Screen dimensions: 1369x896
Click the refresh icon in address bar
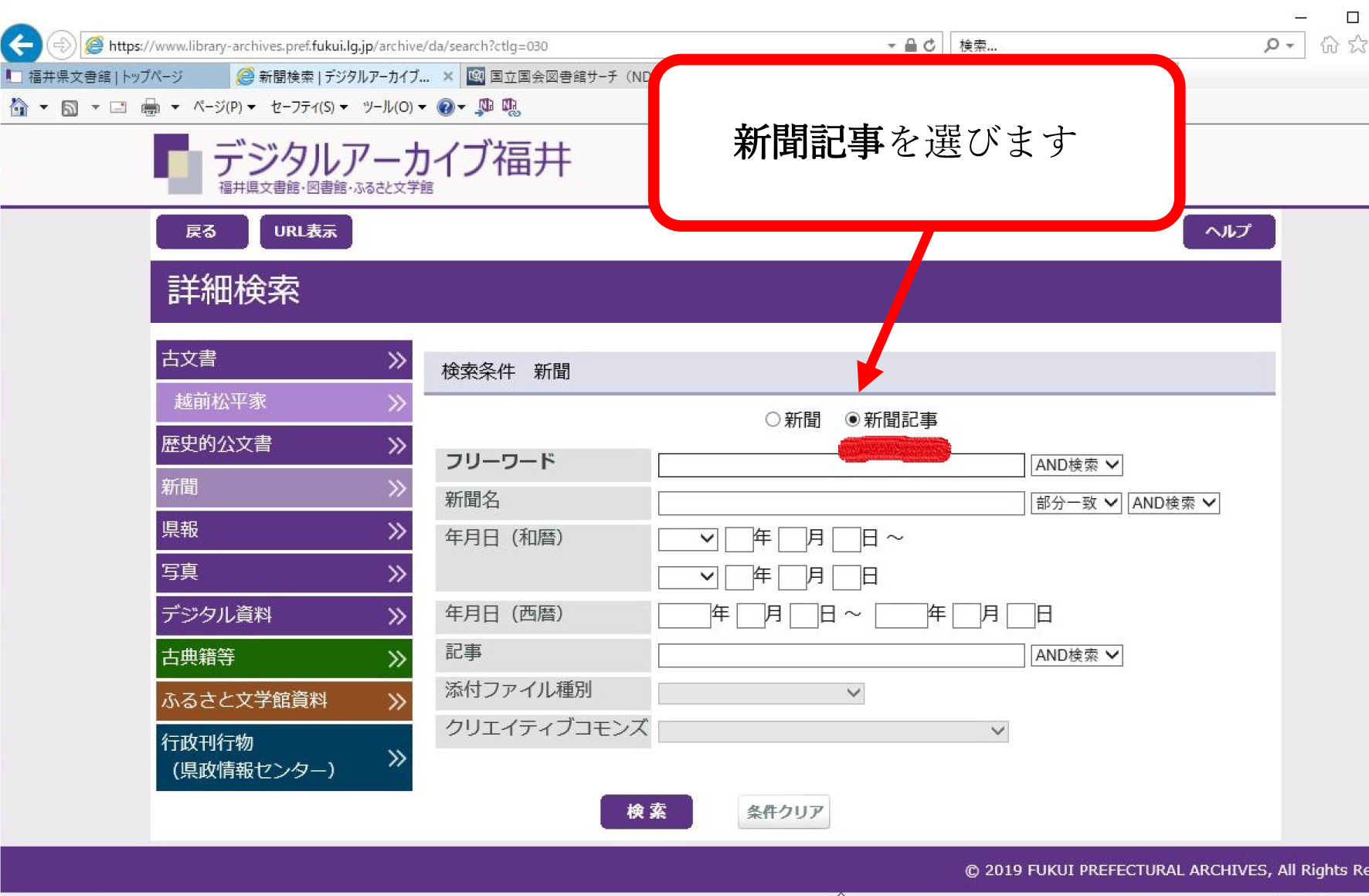[x=929, y=46]
